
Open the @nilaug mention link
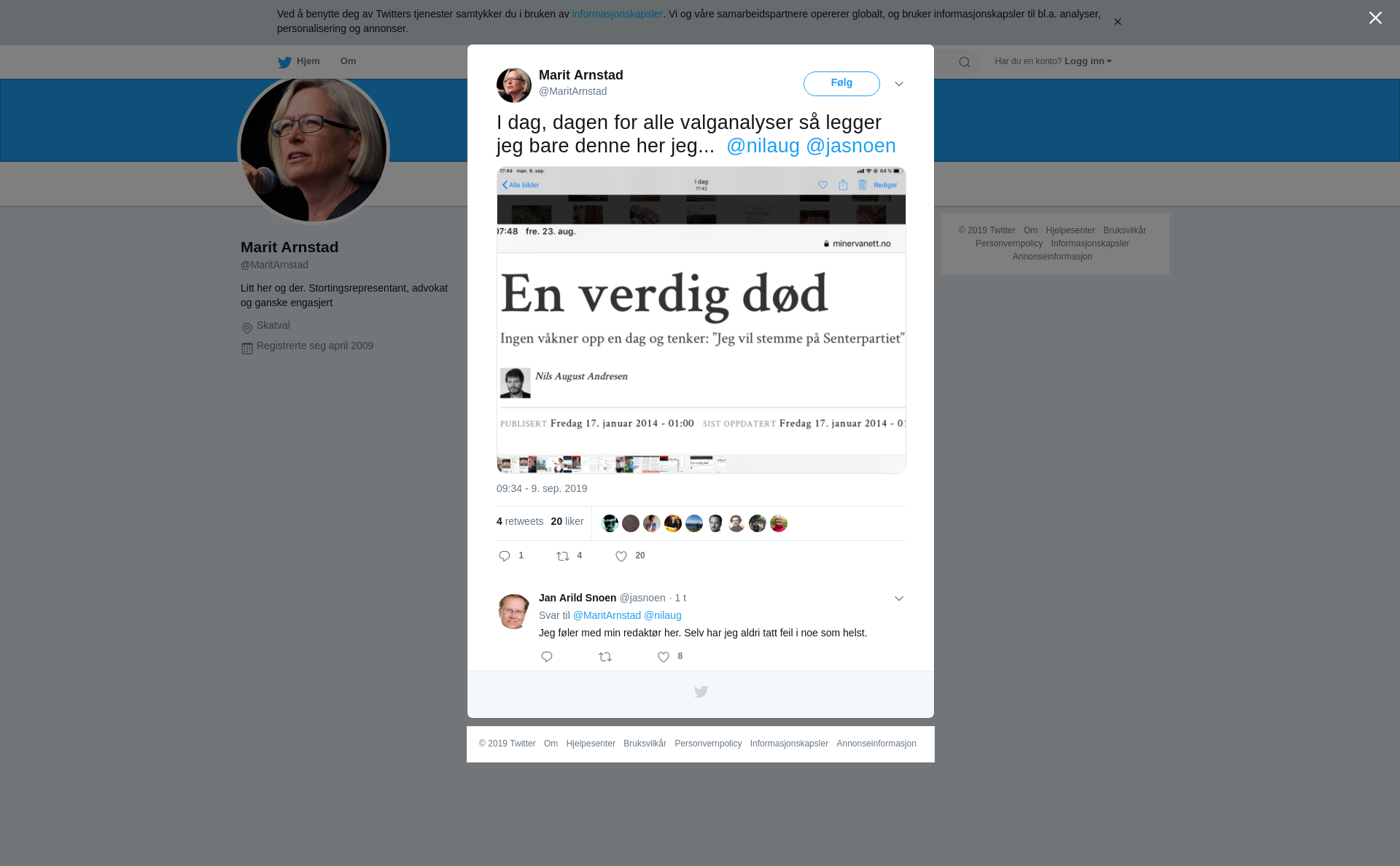(x=763, y=146)
